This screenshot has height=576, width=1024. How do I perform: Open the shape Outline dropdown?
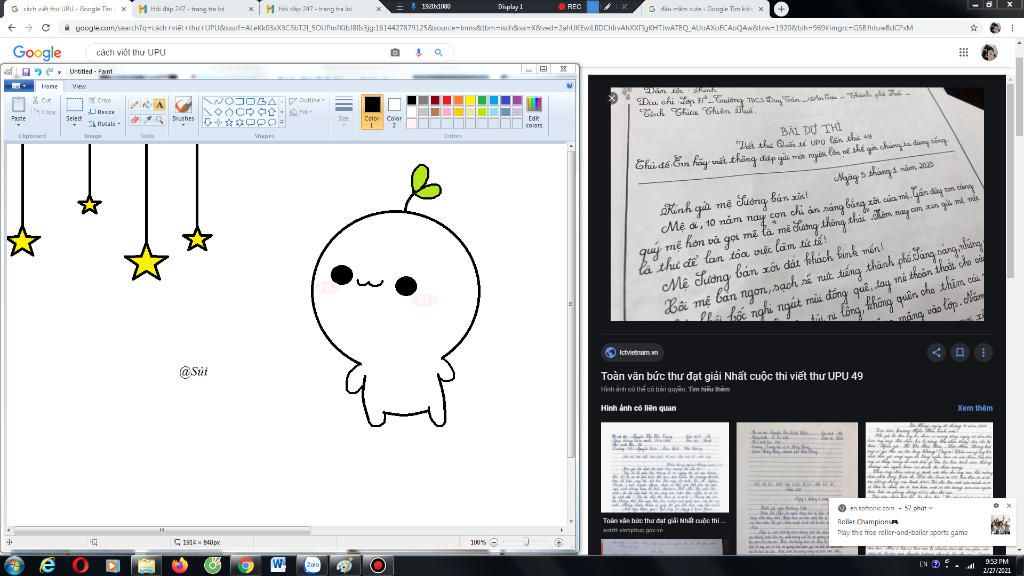tap(308, 101)
